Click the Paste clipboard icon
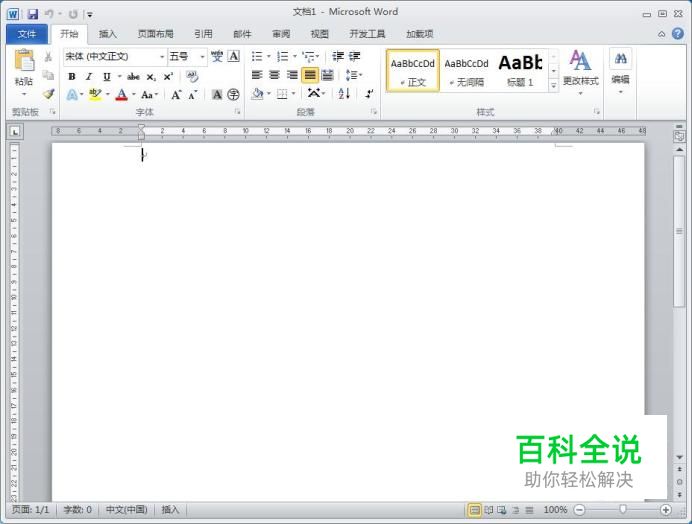Screen dimensions: 692x524 (24, 60)
